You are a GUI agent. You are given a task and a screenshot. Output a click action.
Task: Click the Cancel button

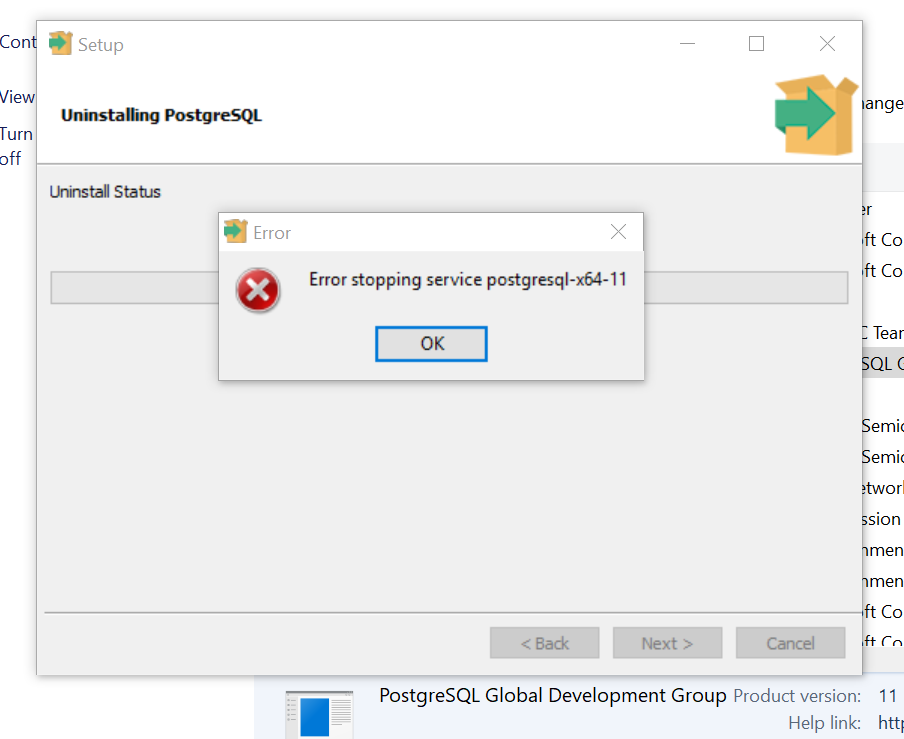tap(790, 643)
